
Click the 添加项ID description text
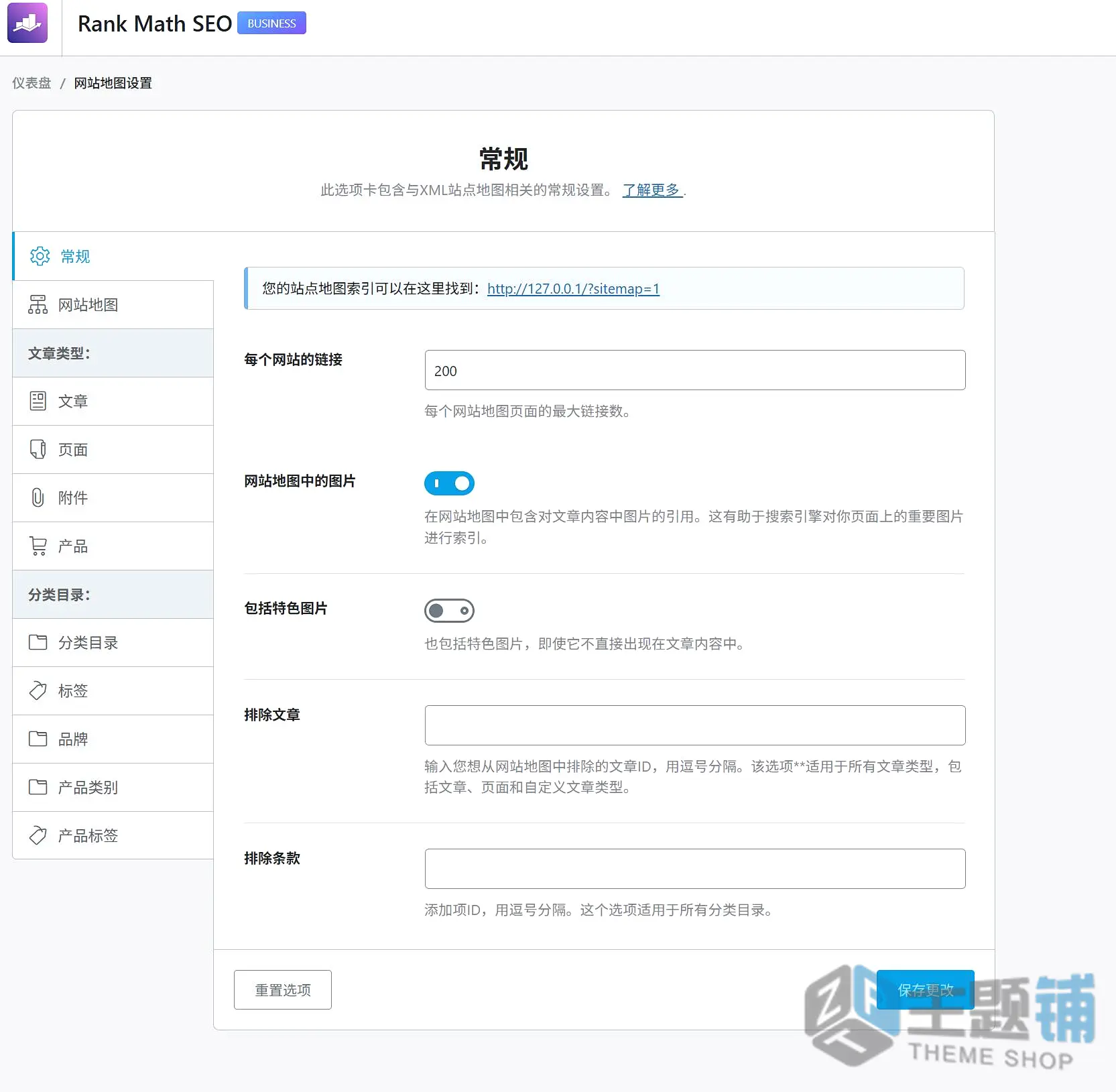(x=599, y=910)
